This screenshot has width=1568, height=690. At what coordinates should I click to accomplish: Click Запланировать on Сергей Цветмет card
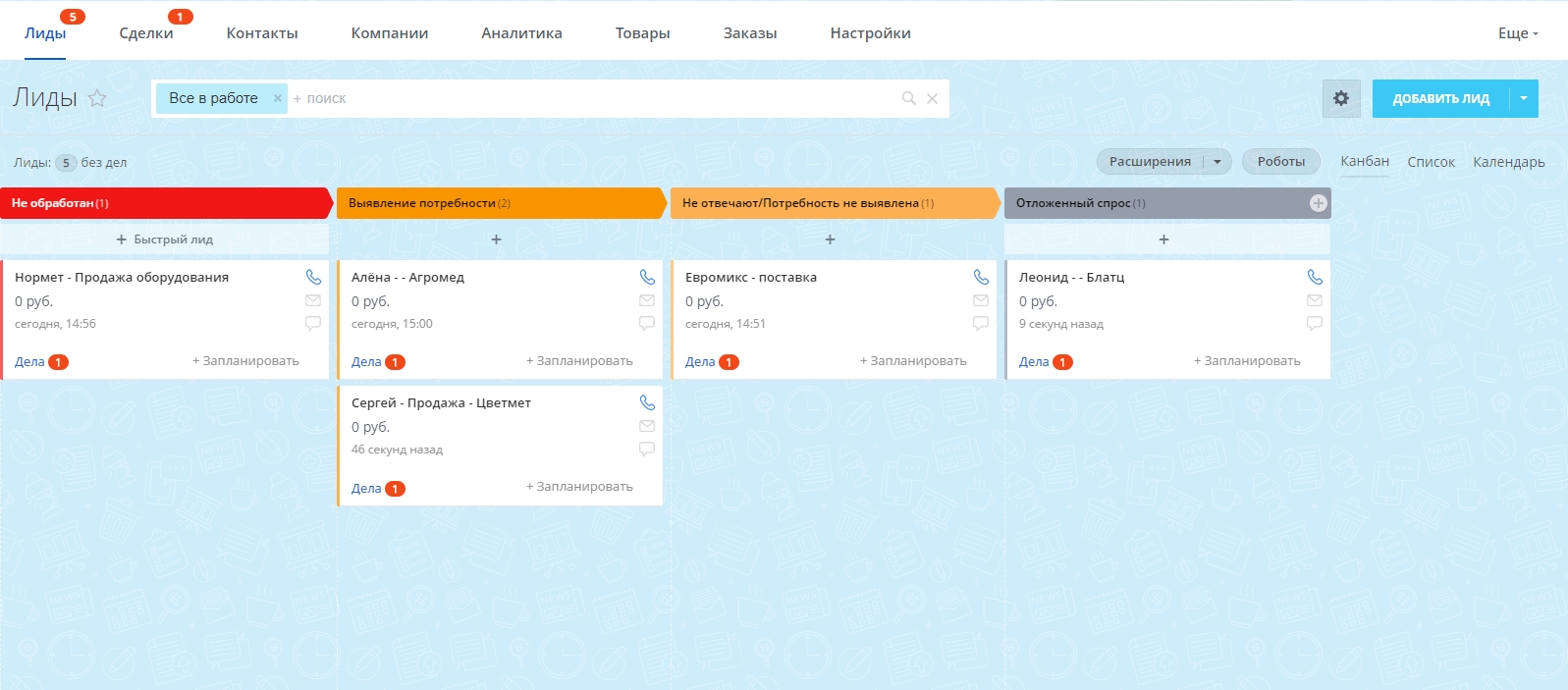tap(579, 487)
